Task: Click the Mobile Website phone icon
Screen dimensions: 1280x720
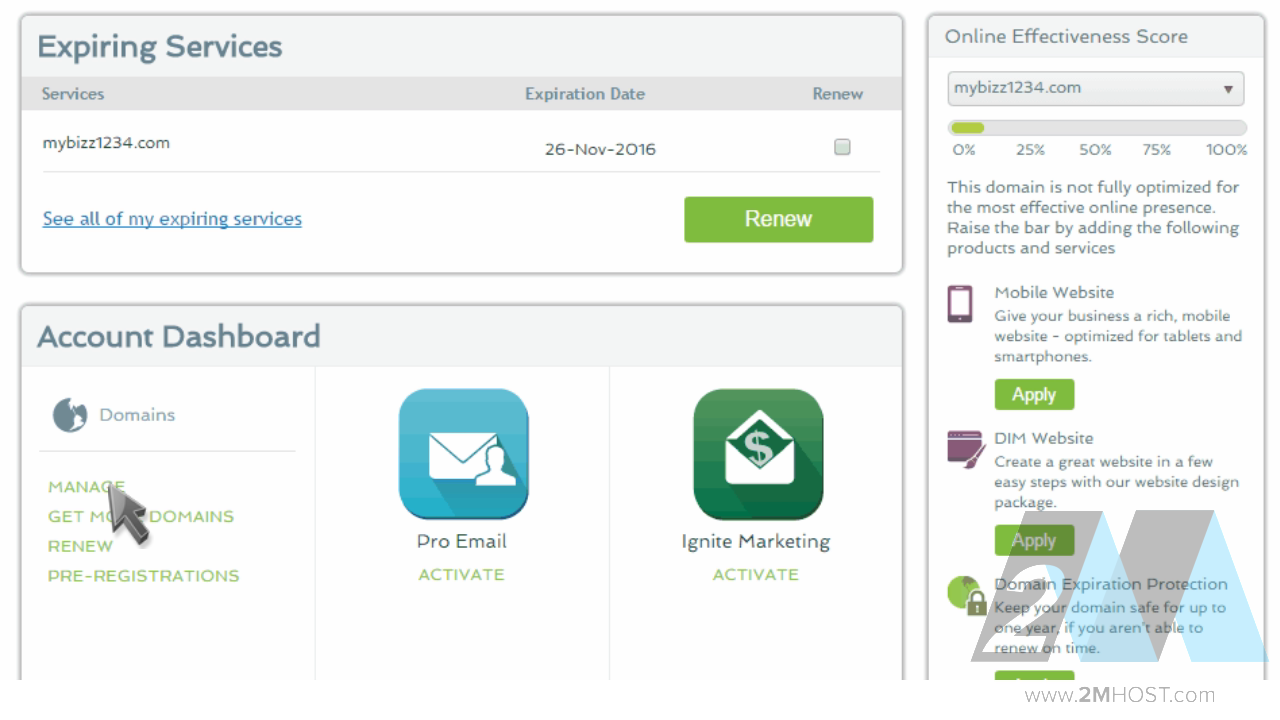Action: pyautogui.click(x=960, y=304)
